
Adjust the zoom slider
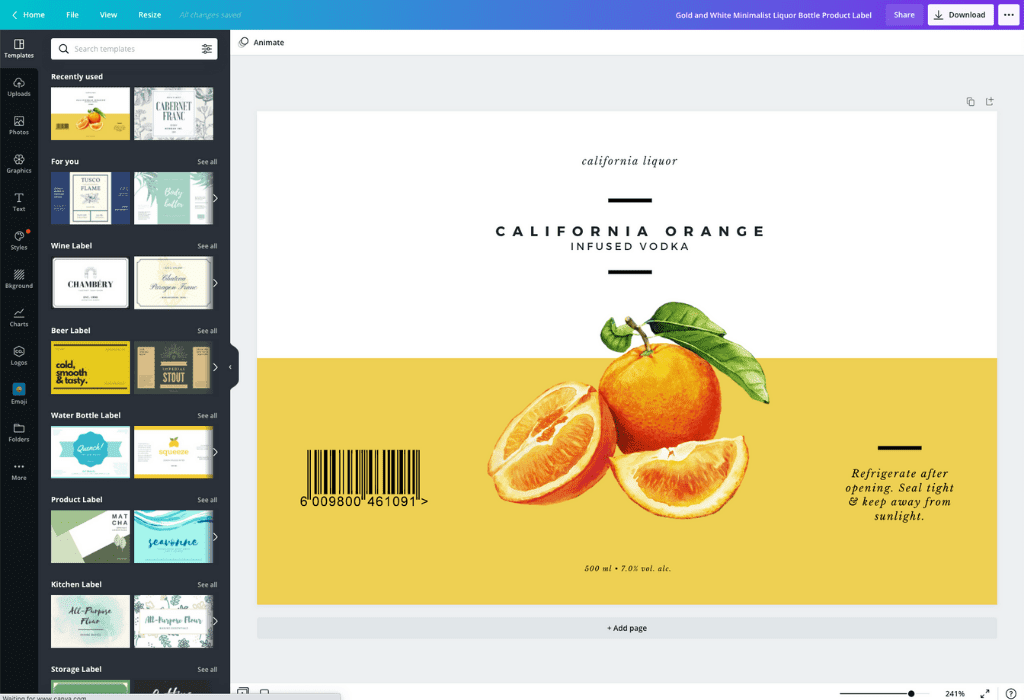911,692
